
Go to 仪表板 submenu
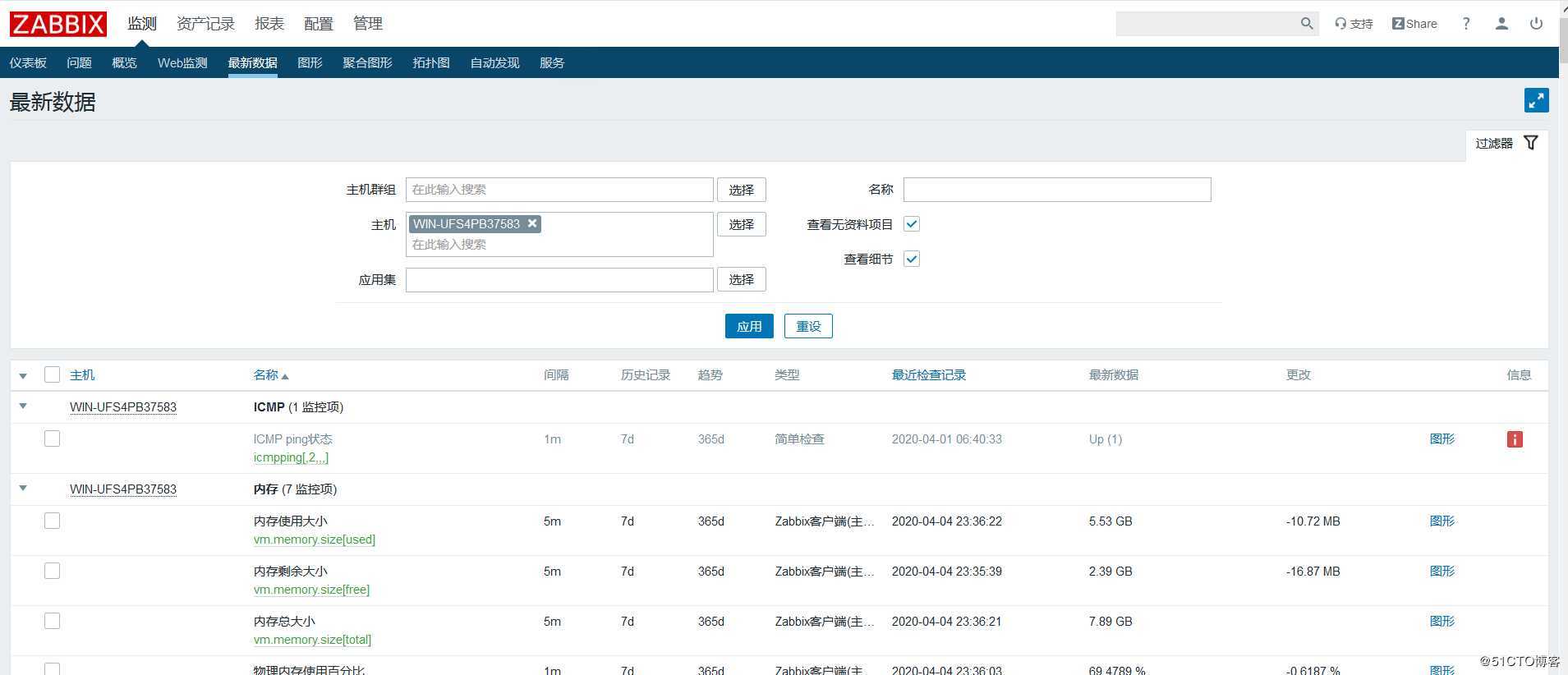pyautogui.click(x=28, y=62)
